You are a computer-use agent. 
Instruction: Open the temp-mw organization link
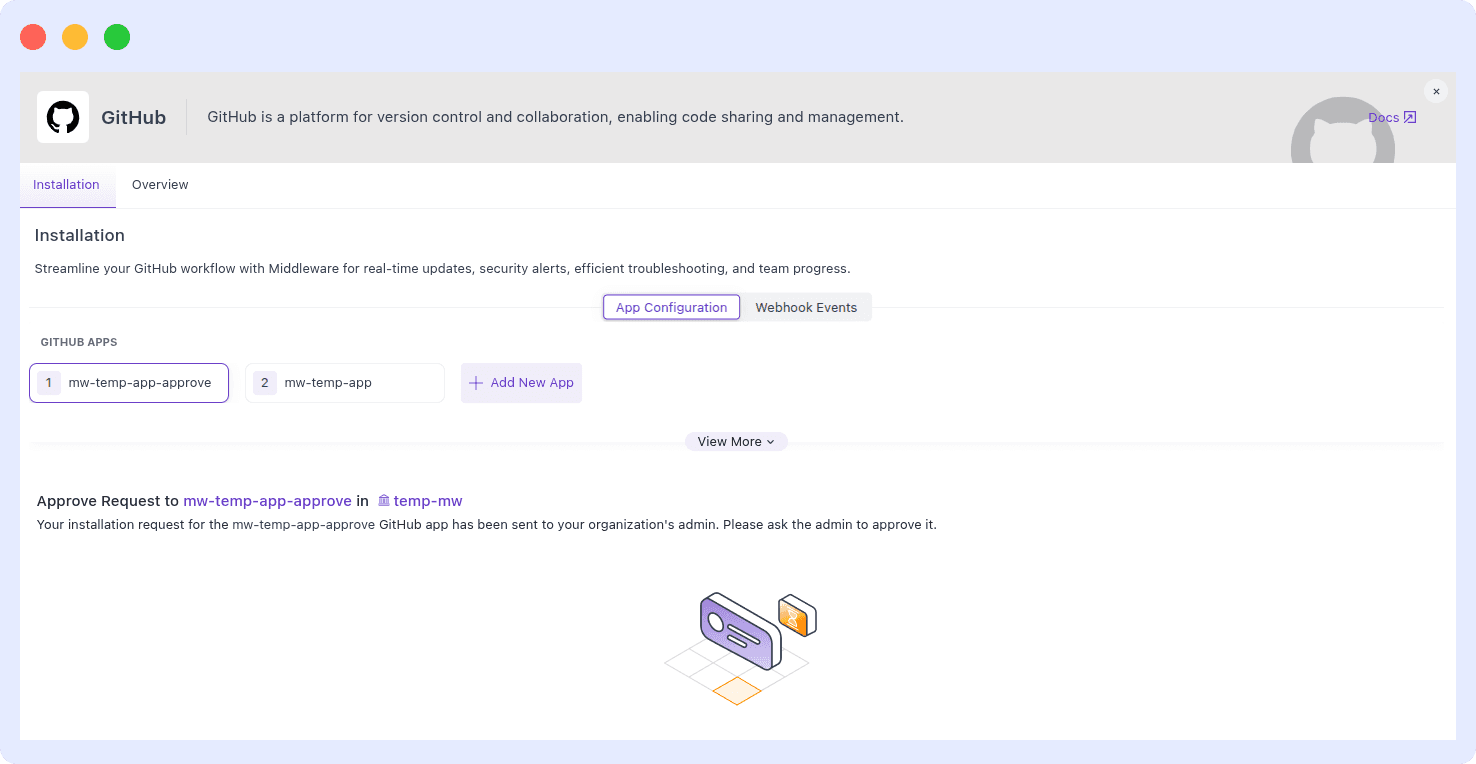[428, 500]
